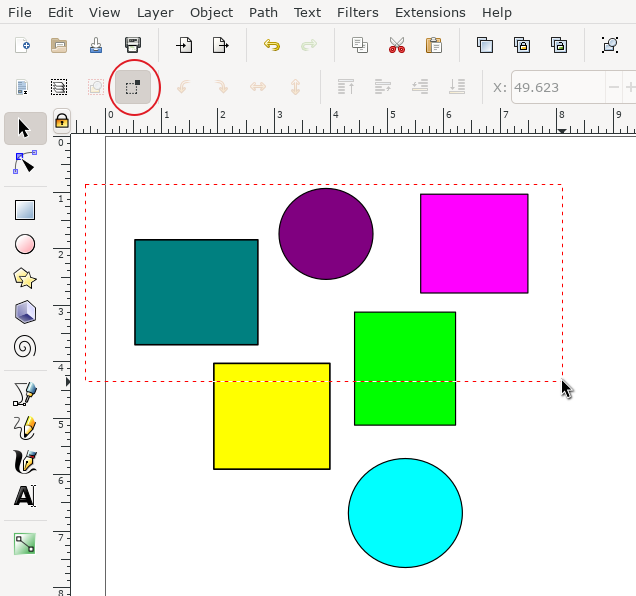Print the document
636x596 pixels.
[x=133, y=45]
